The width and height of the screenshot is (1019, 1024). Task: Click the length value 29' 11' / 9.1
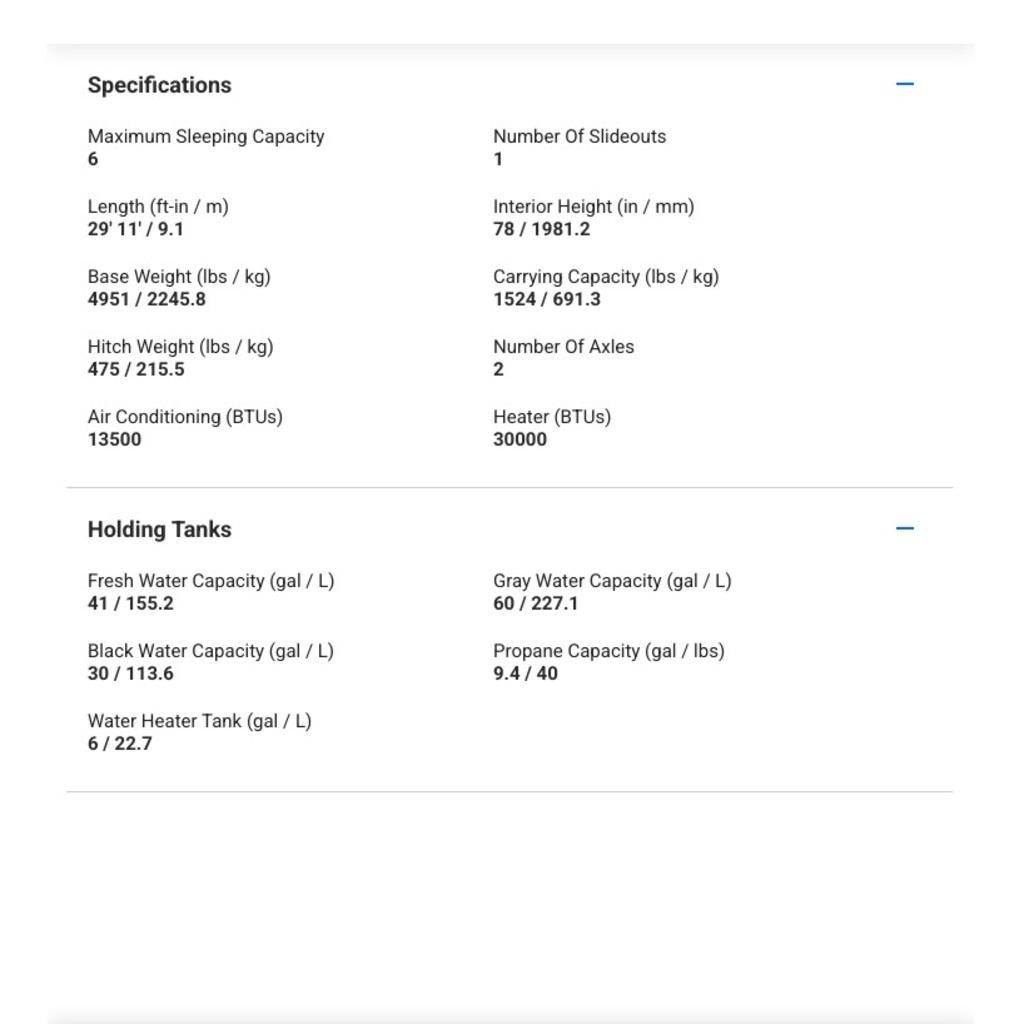tap(136, 229)
